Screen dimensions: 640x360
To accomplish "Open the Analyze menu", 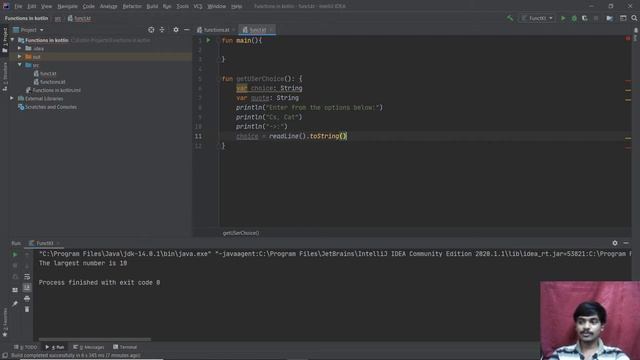I will (109, 6).
